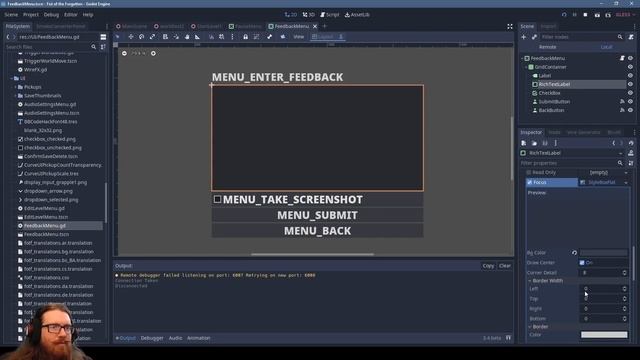Activate the Select mode arrow tool
Viewport: 640px width, 360px height.
tap(118, 37)
